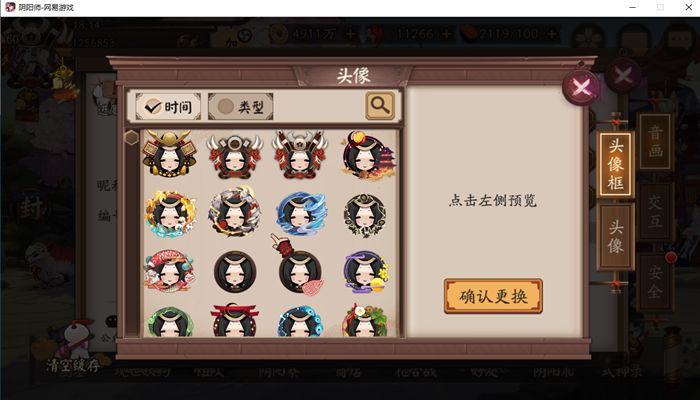The height and width of the screenshot is (400, 700).
Task: Select the pagoda and moon frame
Action: [x=368, y=155]
